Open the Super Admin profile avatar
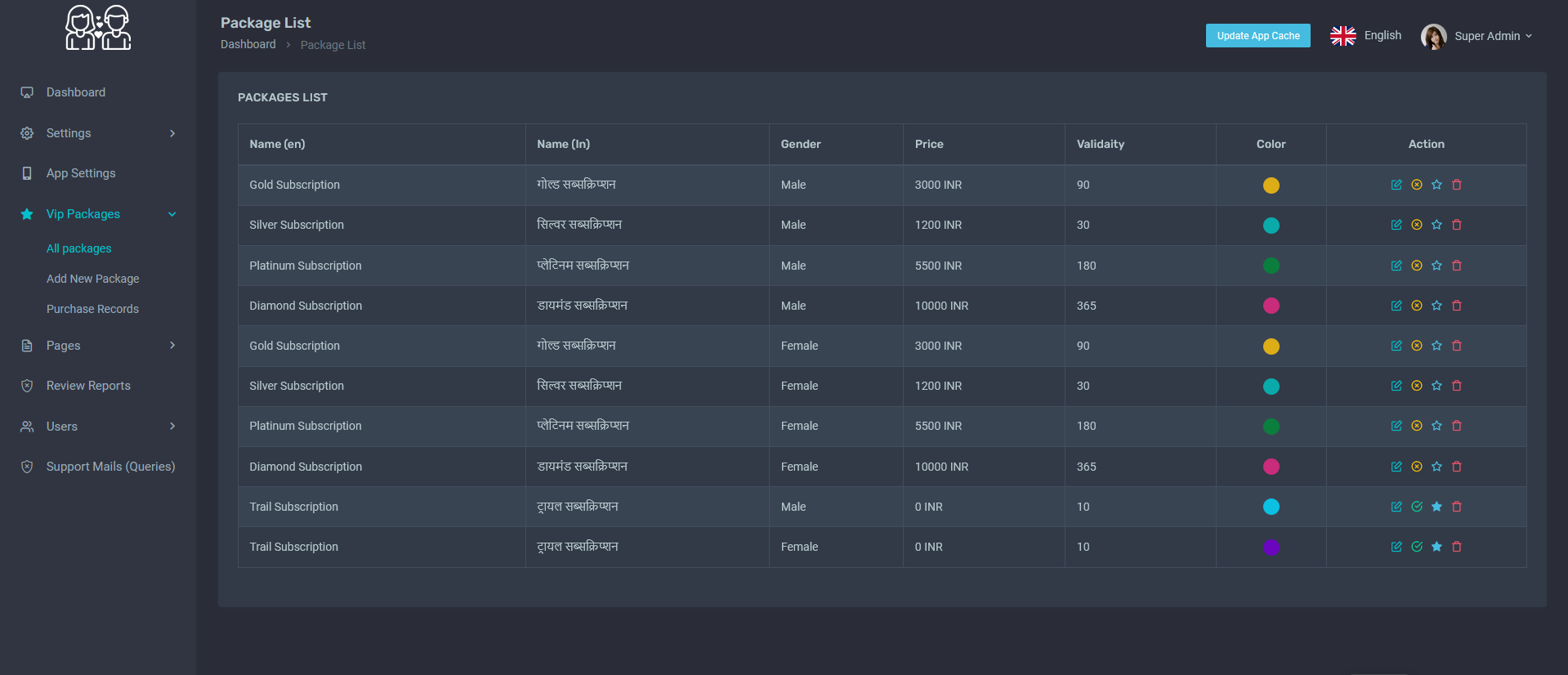Image resolution: width=1568 pixels, height=675 pixels. pyautogui.click(x=1433, y=36)
